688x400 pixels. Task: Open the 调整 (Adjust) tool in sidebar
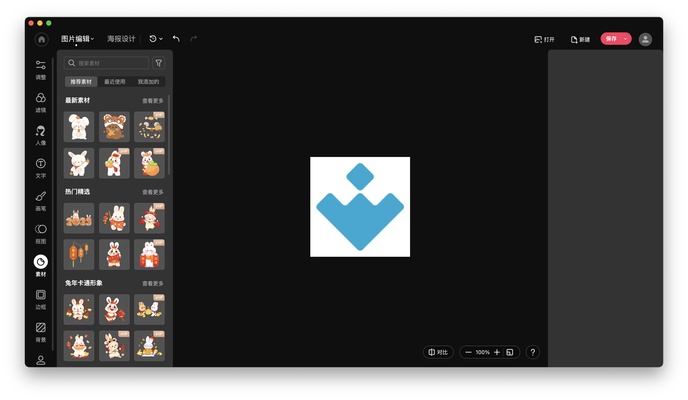41,69
